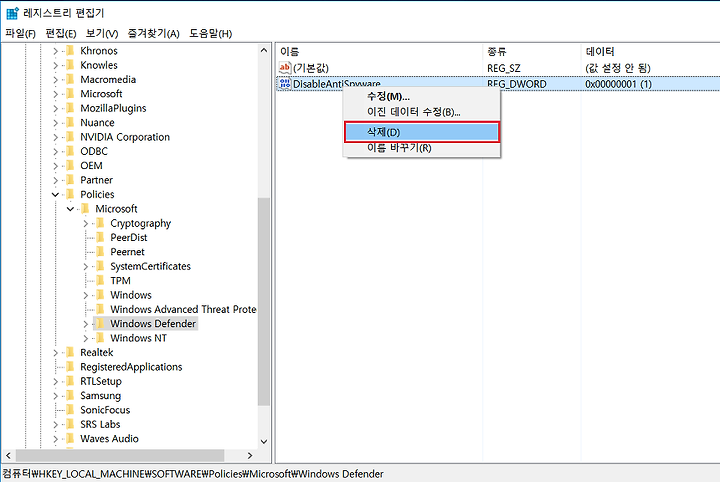720x482 pixels.
Task: Click the NVIDIA Corporation folder icon
Action: (70, 137)
